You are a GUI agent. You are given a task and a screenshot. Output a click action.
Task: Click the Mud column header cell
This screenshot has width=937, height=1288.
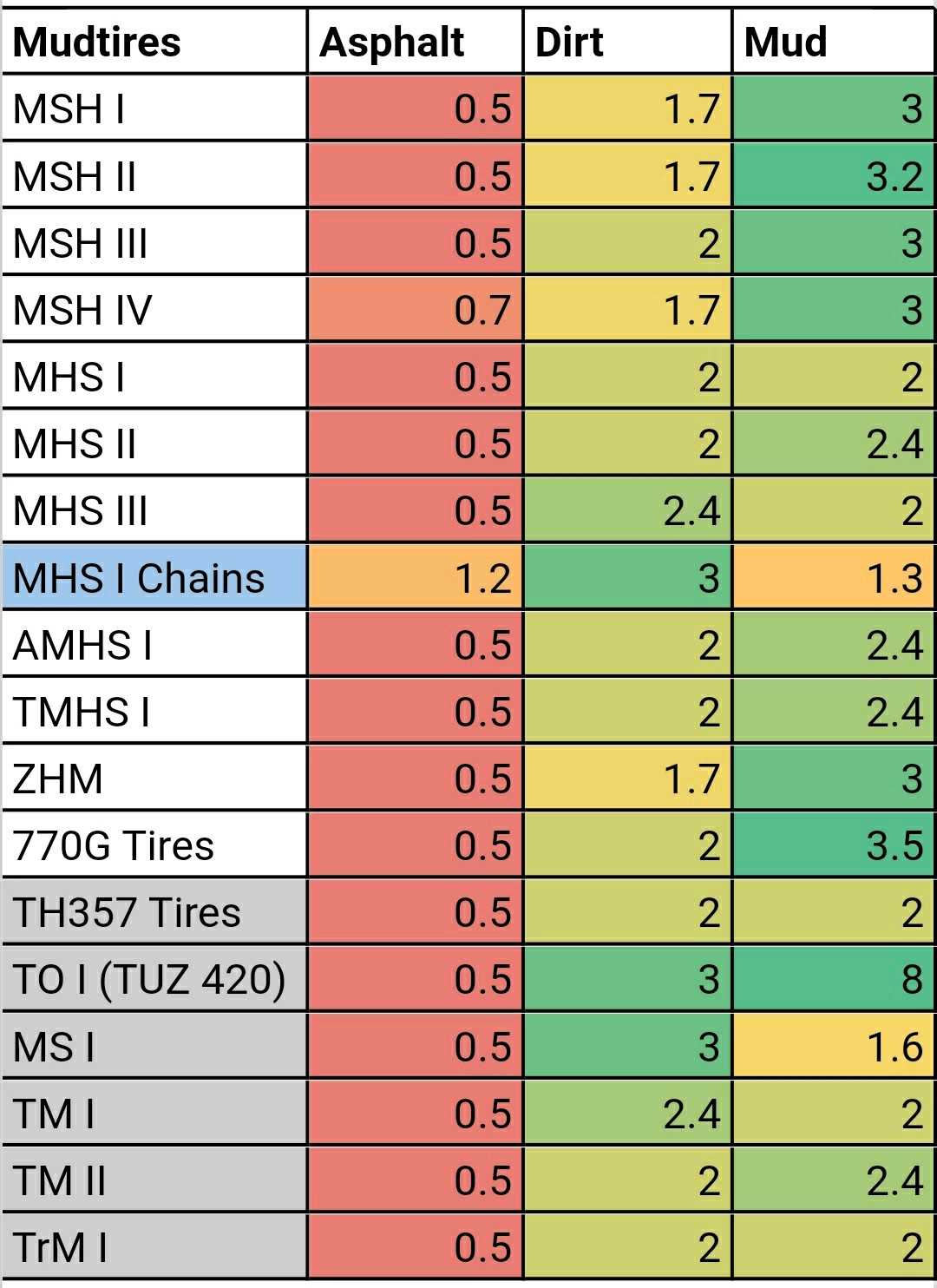[x=833, y=42]
